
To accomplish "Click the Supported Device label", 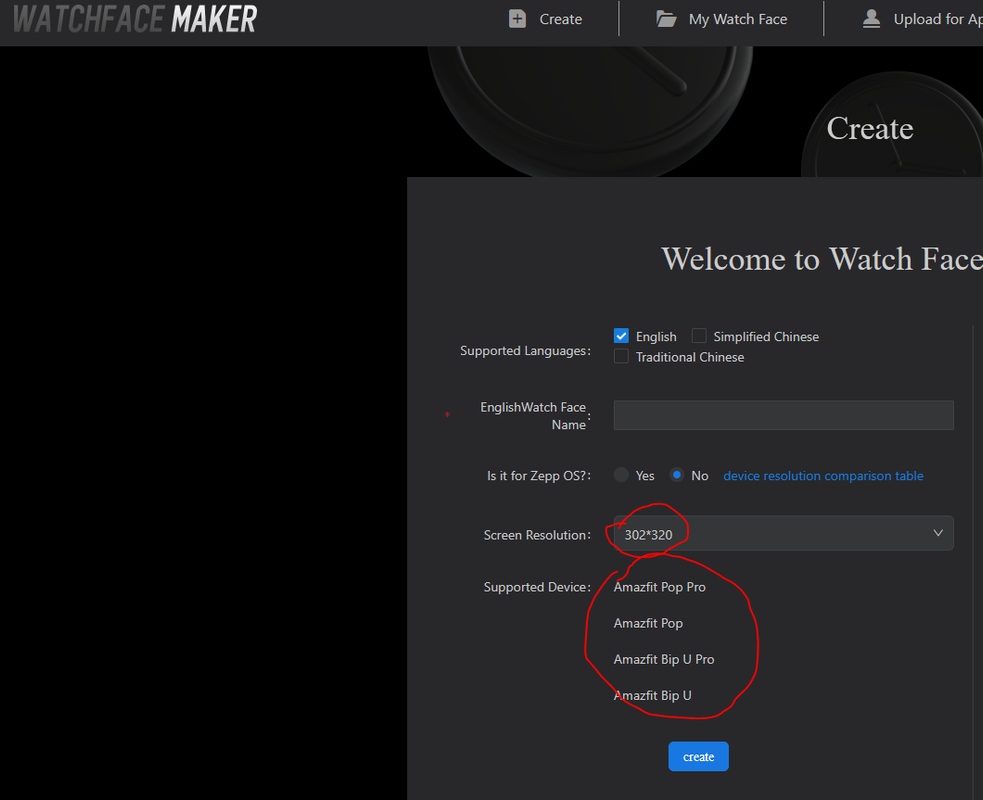I will point(537,587).
